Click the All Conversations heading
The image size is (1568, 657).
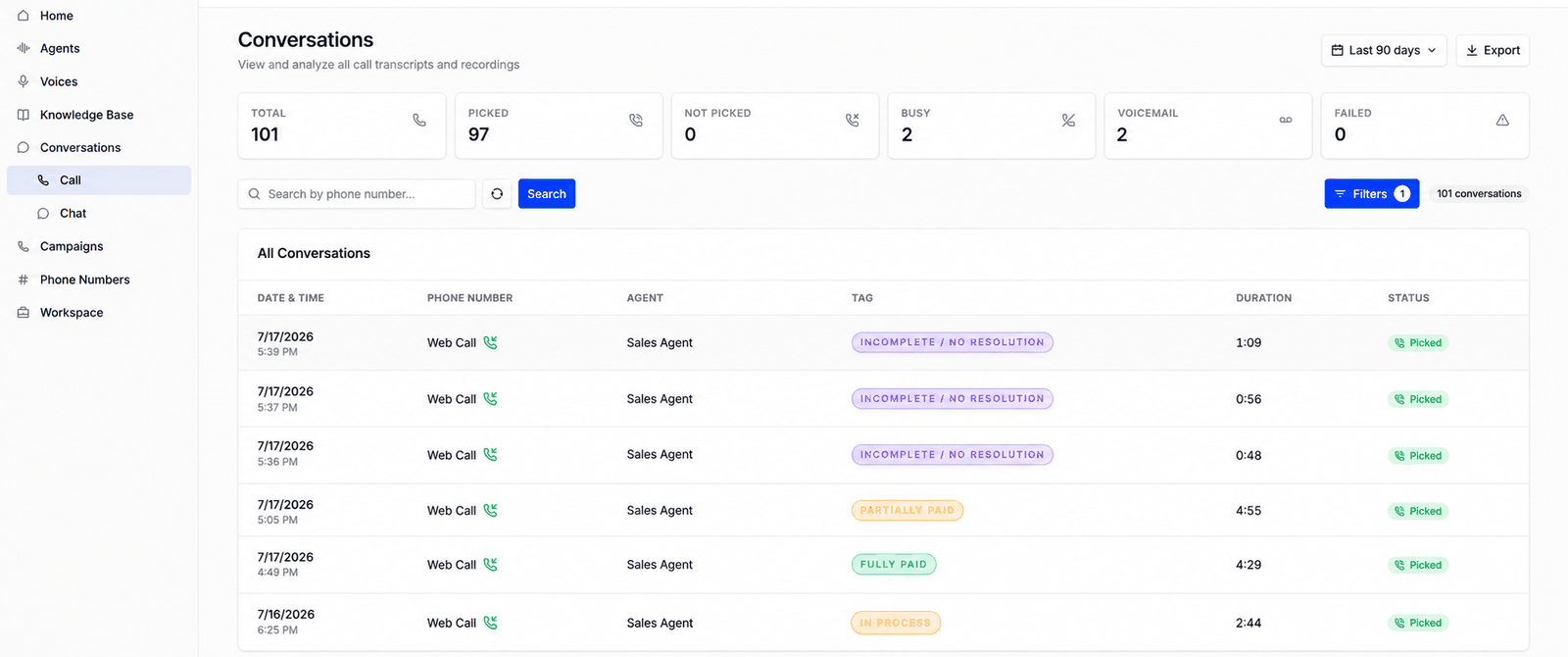(314, 253)
